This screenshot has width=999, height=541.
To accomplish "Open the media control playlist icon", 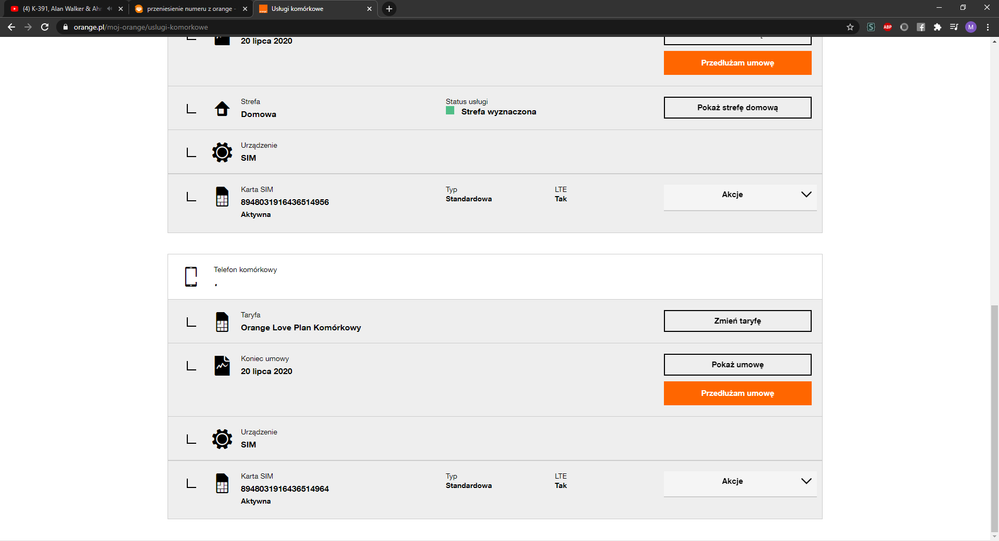I will click(953, 27).
